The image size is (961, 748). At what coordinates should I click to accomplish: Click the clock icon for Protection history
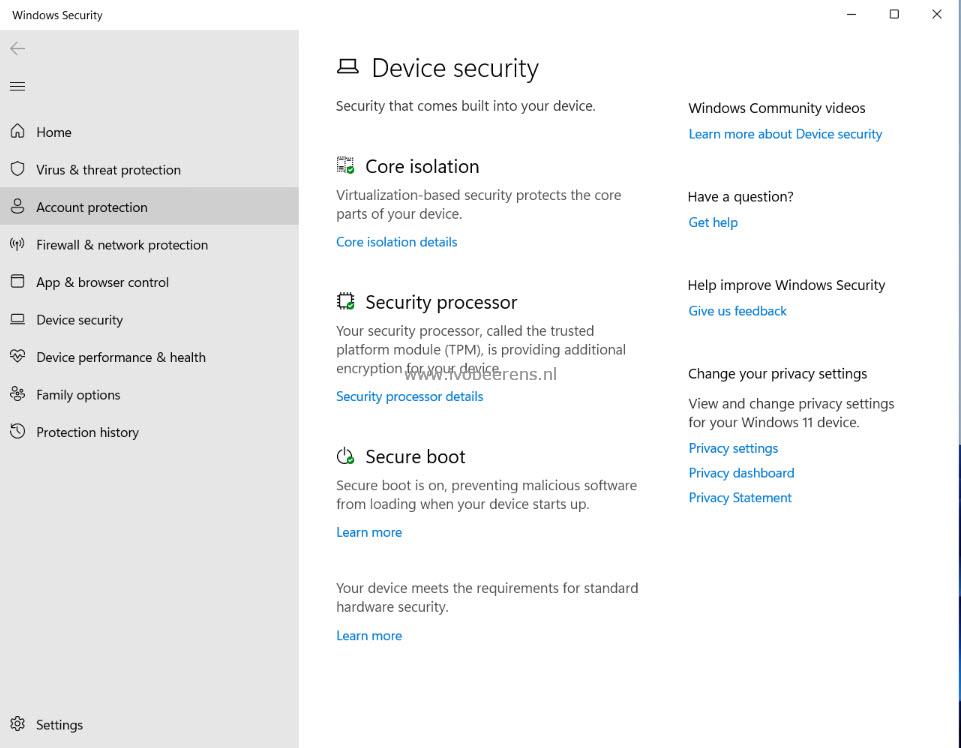17,431
